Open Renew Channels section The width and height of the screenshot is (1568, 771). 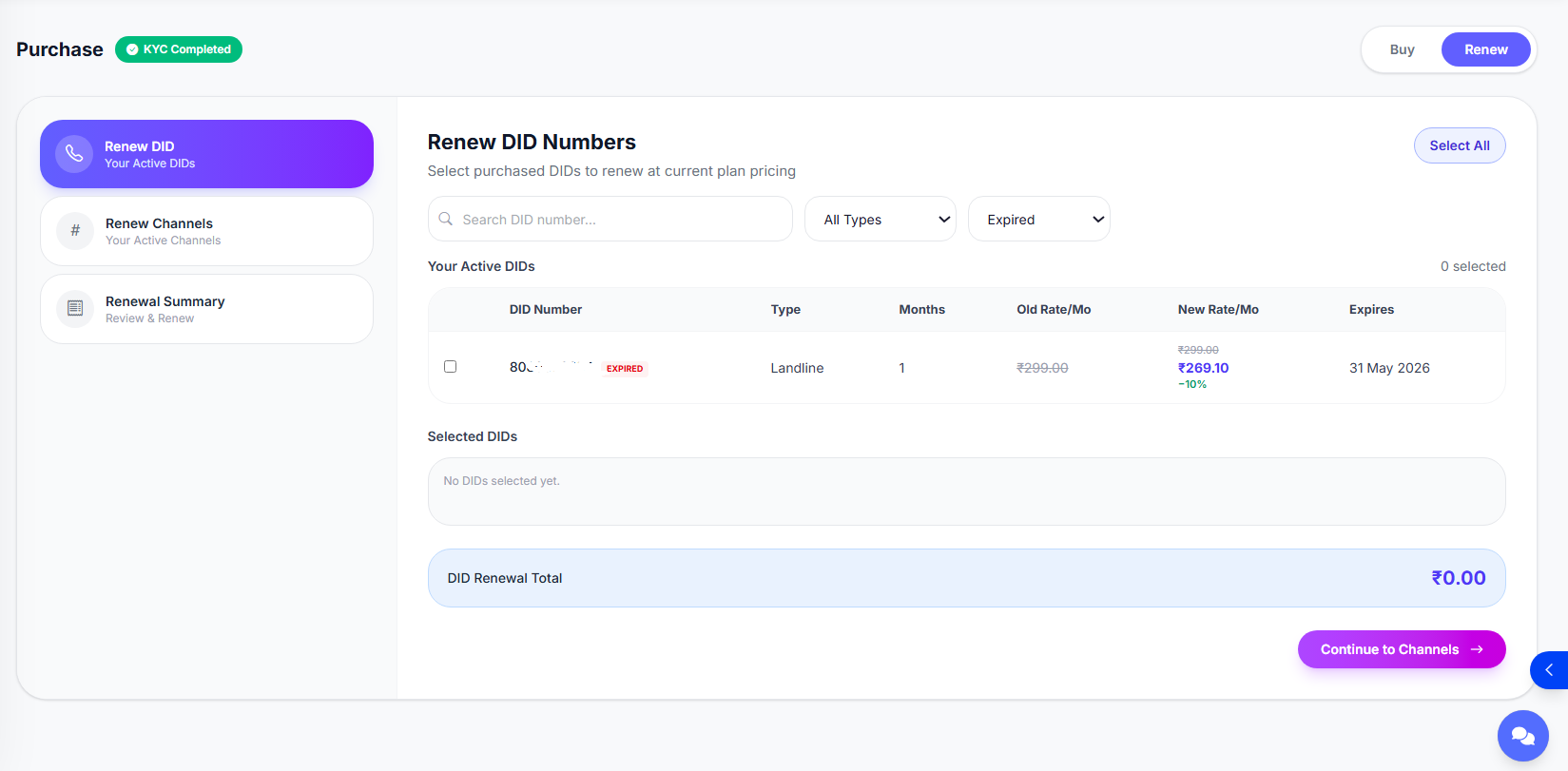tap(206, 231)
